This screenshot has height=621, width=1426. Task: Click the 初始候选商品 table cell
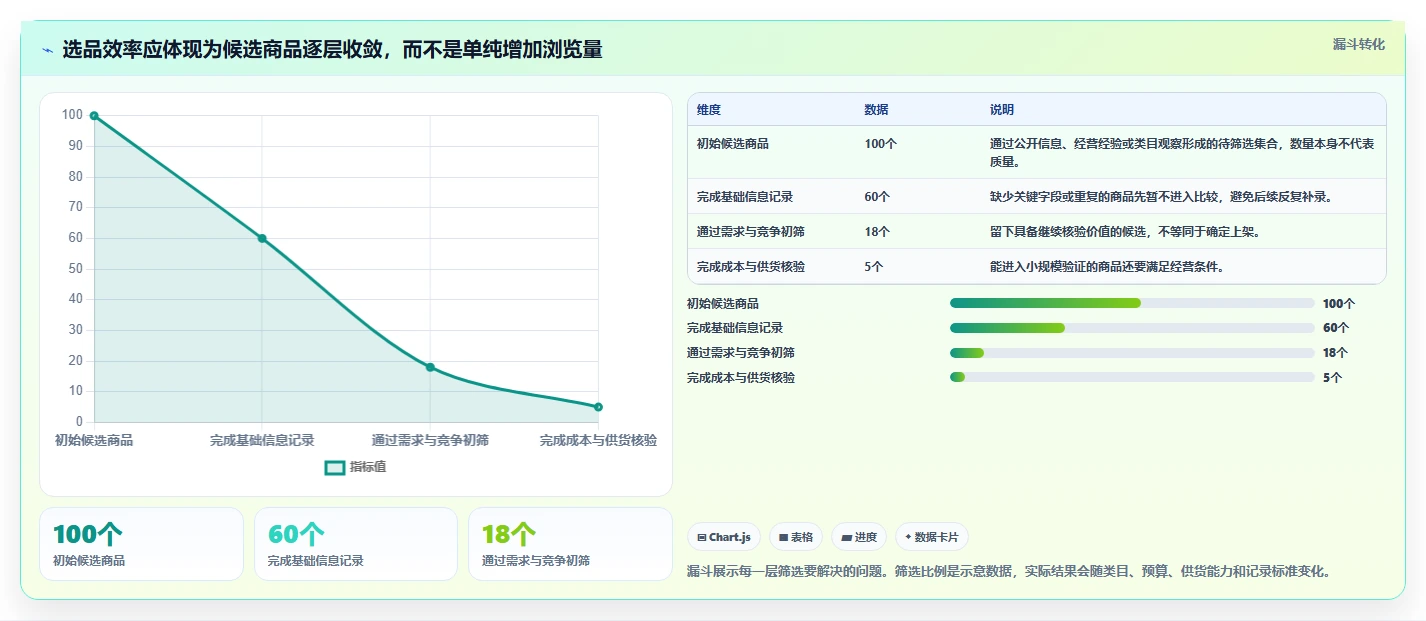point(733,144)
